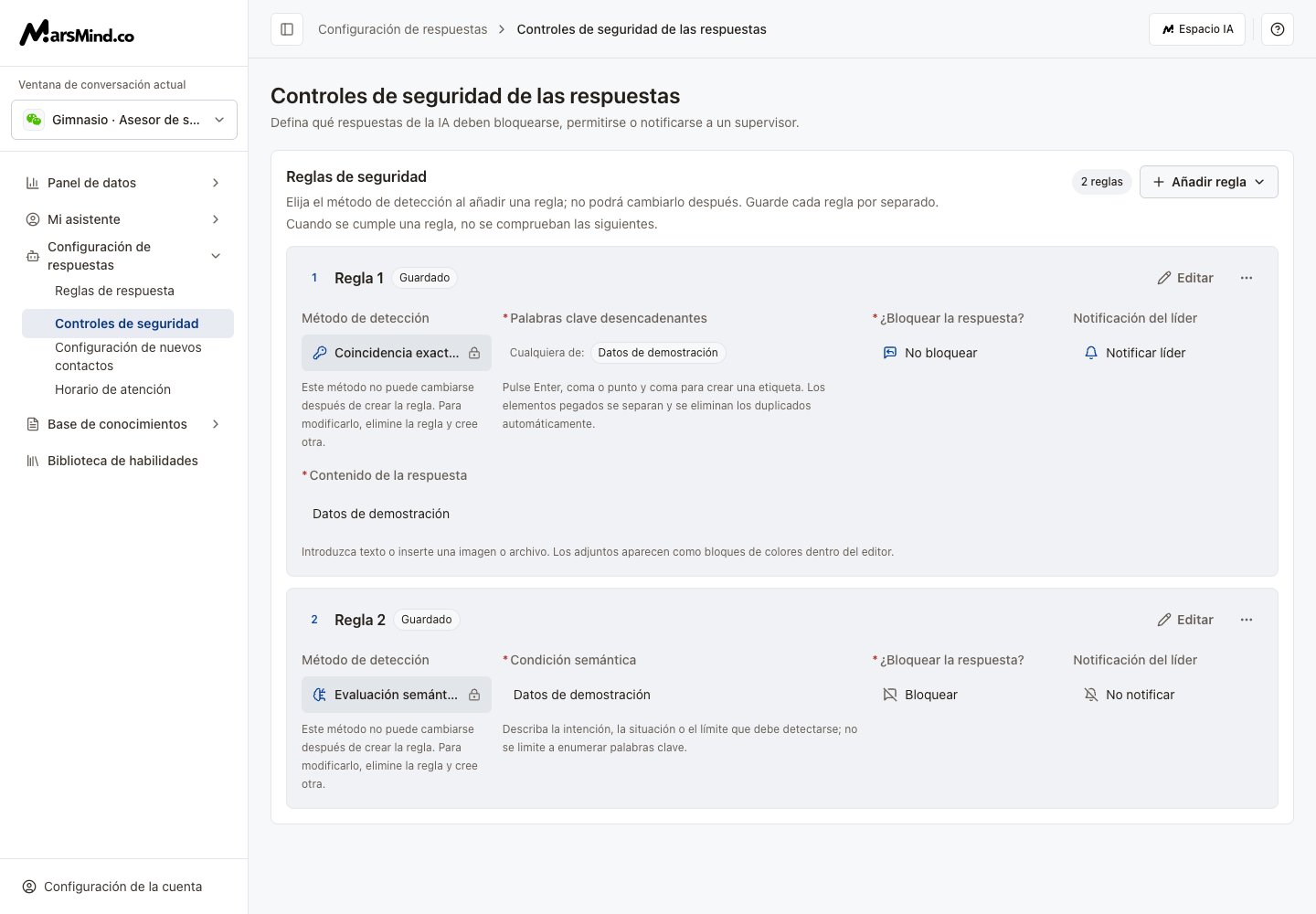This screenshot has height=914, width=1316.
Task: Click the Configuración de la cuenta icon
Action: [x=29, y=887]
